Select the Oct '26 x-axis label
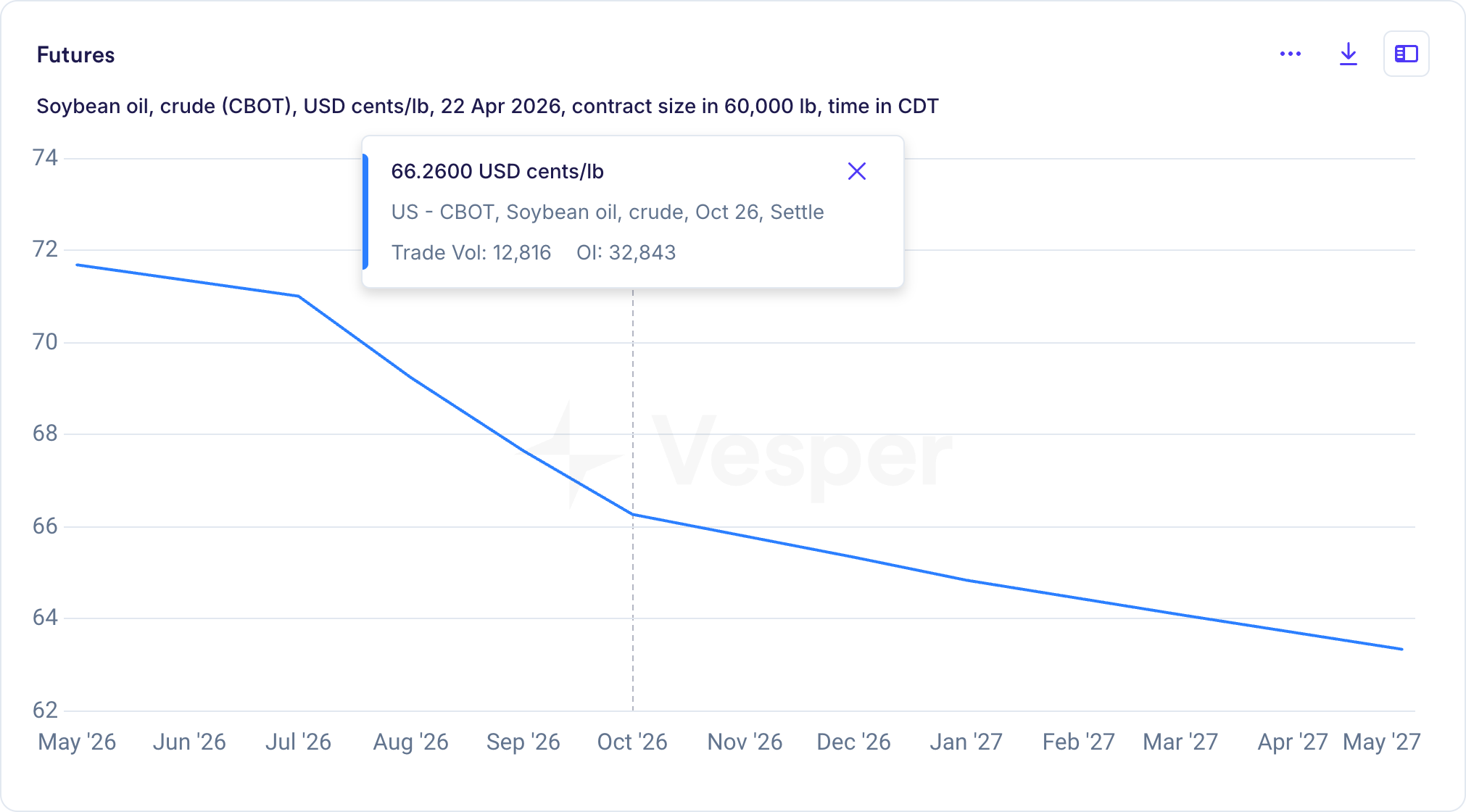Screen dimensions: 1466x812 632,742
